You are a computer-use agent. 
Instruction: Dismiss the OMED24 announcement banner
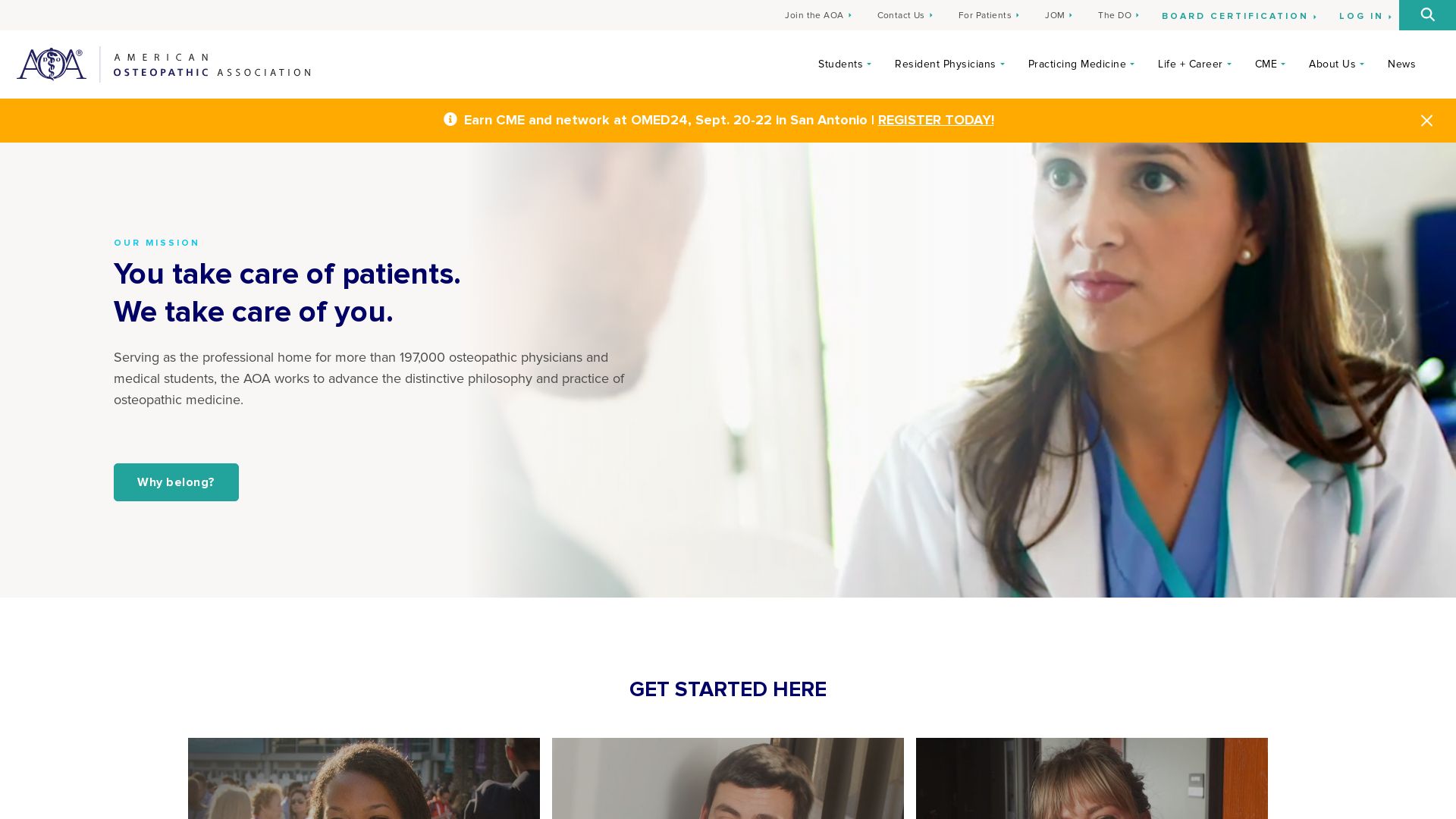pyautogui.click(x=1426, y=121)
